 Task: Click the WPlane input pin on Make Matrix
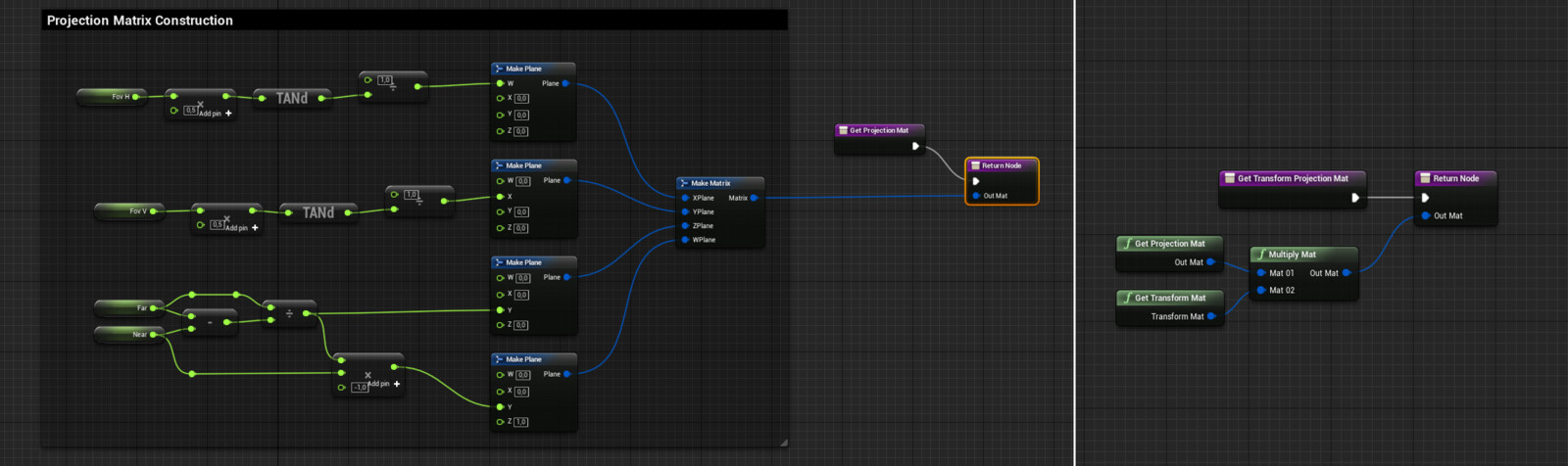coord(685,240)
